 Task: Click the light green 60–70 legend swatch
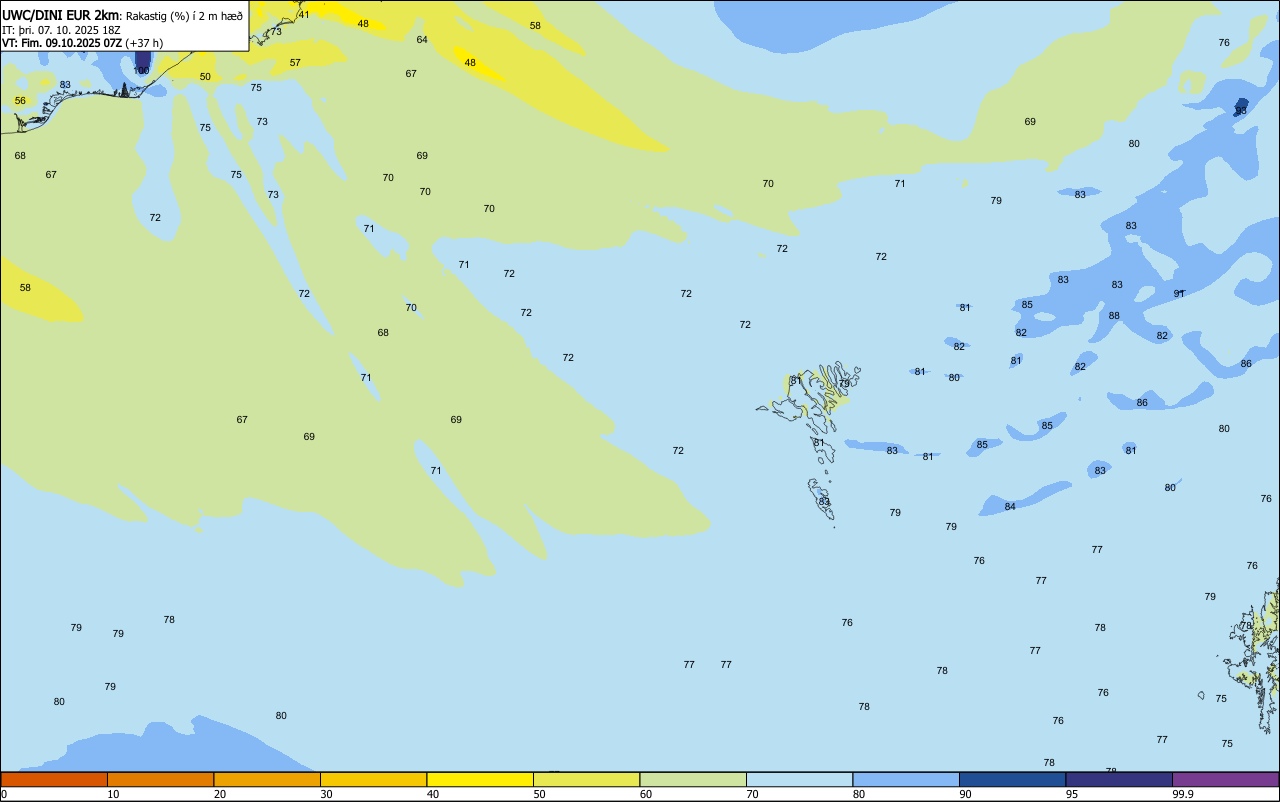pos(693,779)
